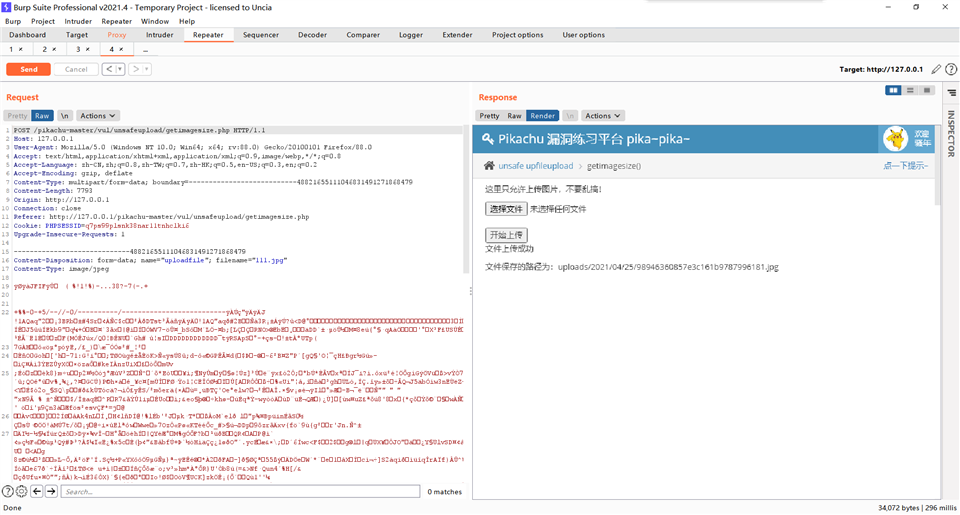Open the Intruder menu in the menu bar
The height and width of the screenshot is (515, 960).
(x=78, y=21)
